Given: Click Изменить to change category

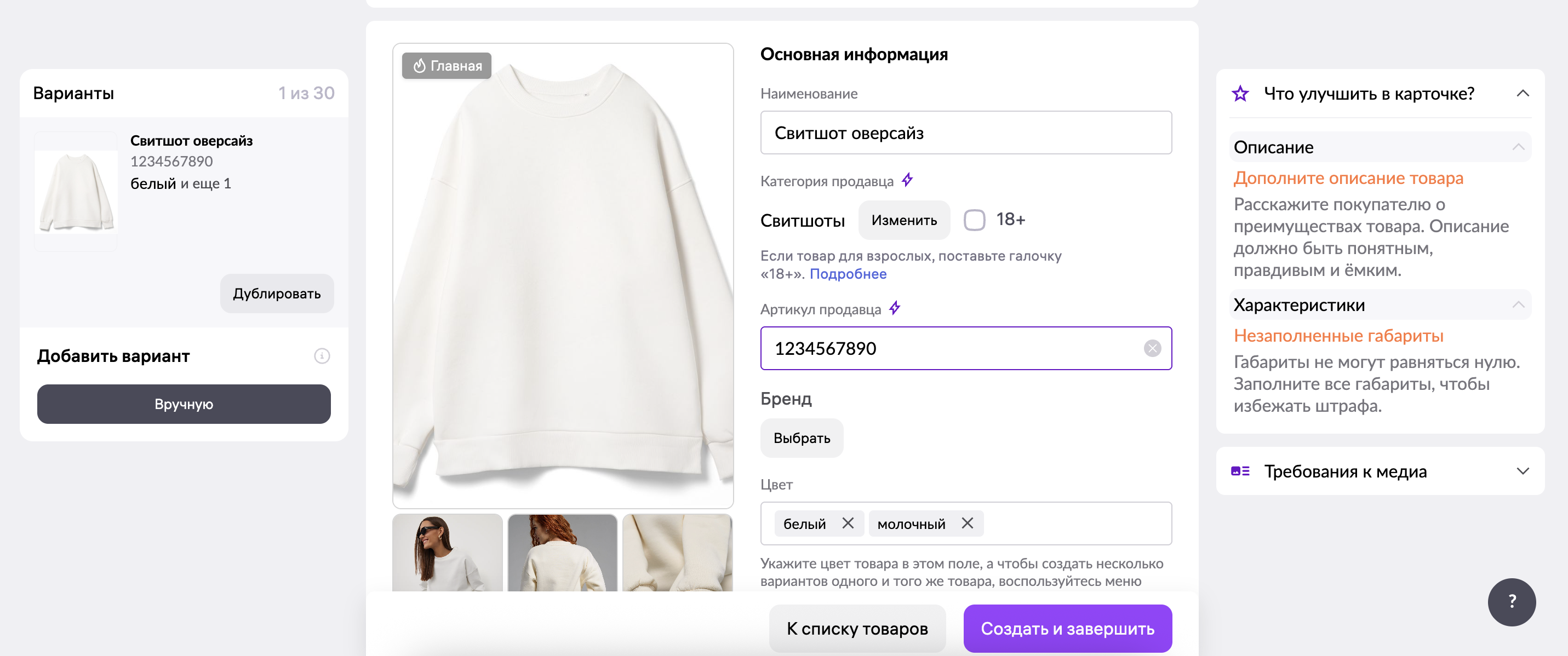Looking at the screenshot, I should click(904, 220).
